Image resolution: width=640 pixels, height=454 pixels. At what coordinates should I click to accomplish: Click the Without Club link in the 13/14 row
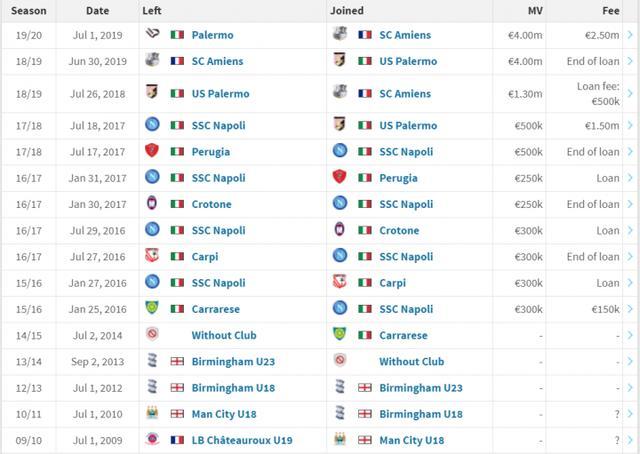click(411, 362)
